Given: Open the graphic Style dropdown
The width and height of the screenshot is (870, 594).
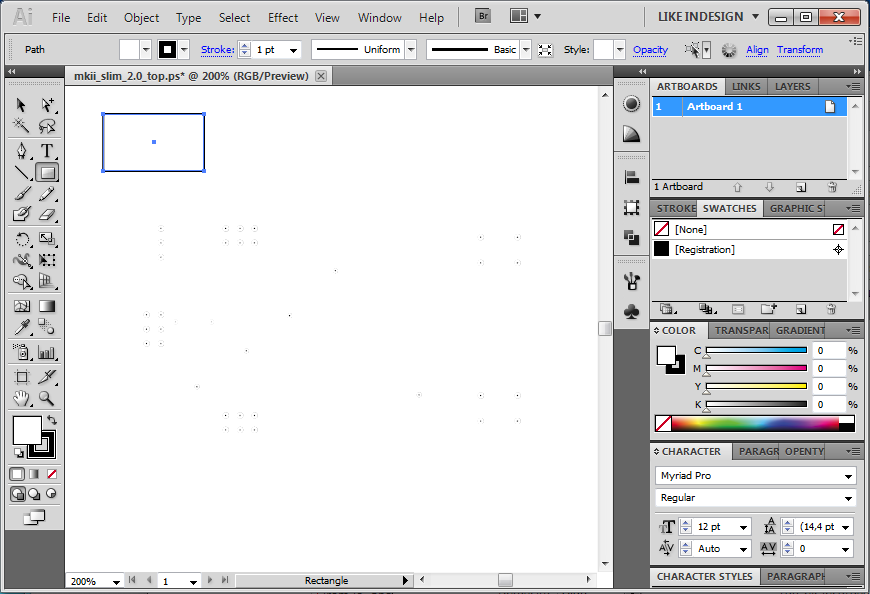Looking at the screenshot, I should click(x=620, y=50).
